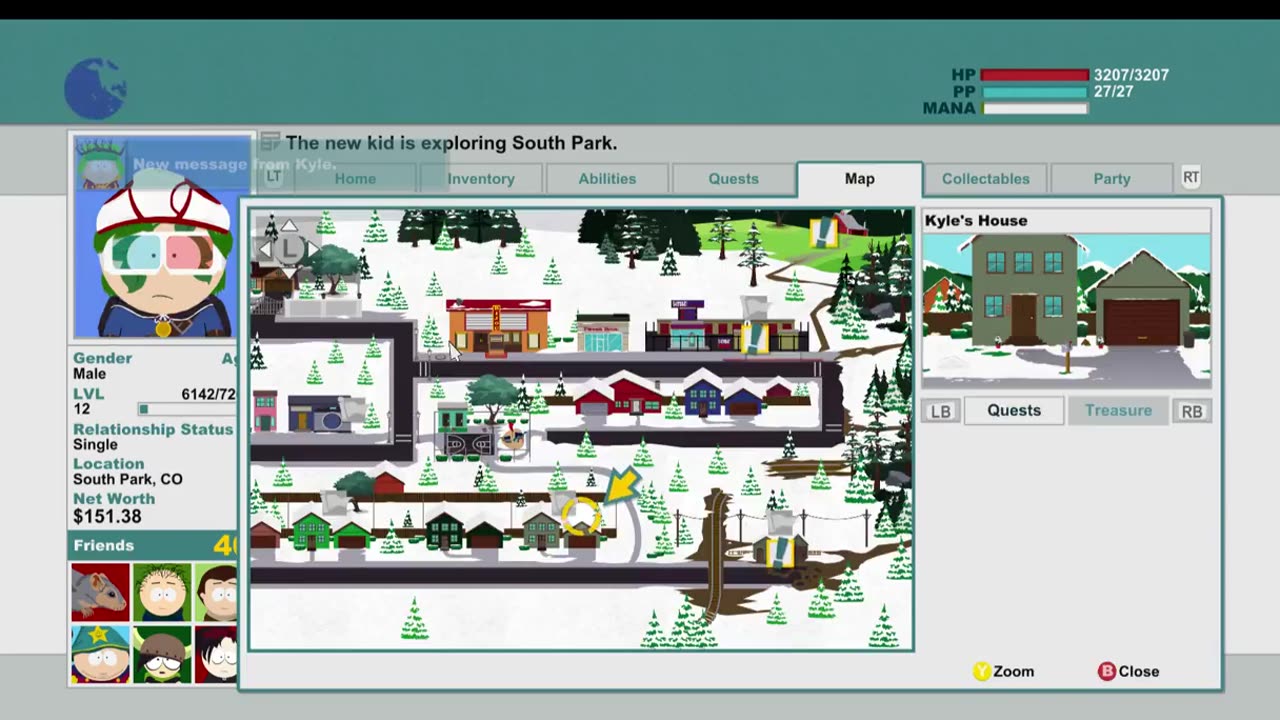Viewport: 1280px width, 720px height.
Task: Click the red B Close button
Action: point(1128,671)
